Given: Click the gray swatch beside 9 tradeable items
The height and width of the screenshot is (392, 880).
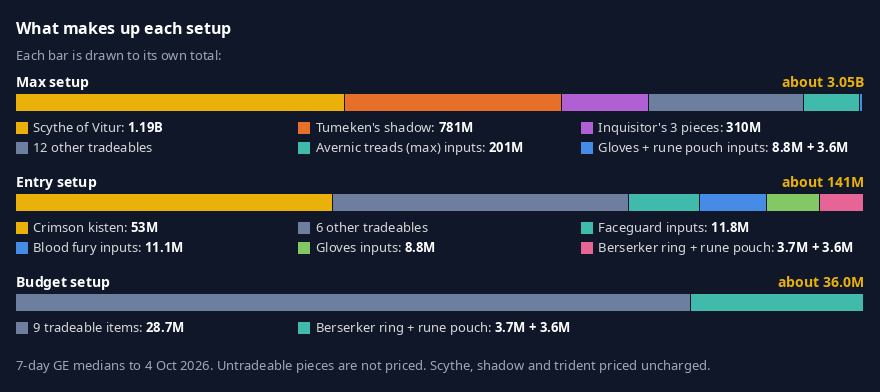Looking at the screenshot, I should (22, 328).
